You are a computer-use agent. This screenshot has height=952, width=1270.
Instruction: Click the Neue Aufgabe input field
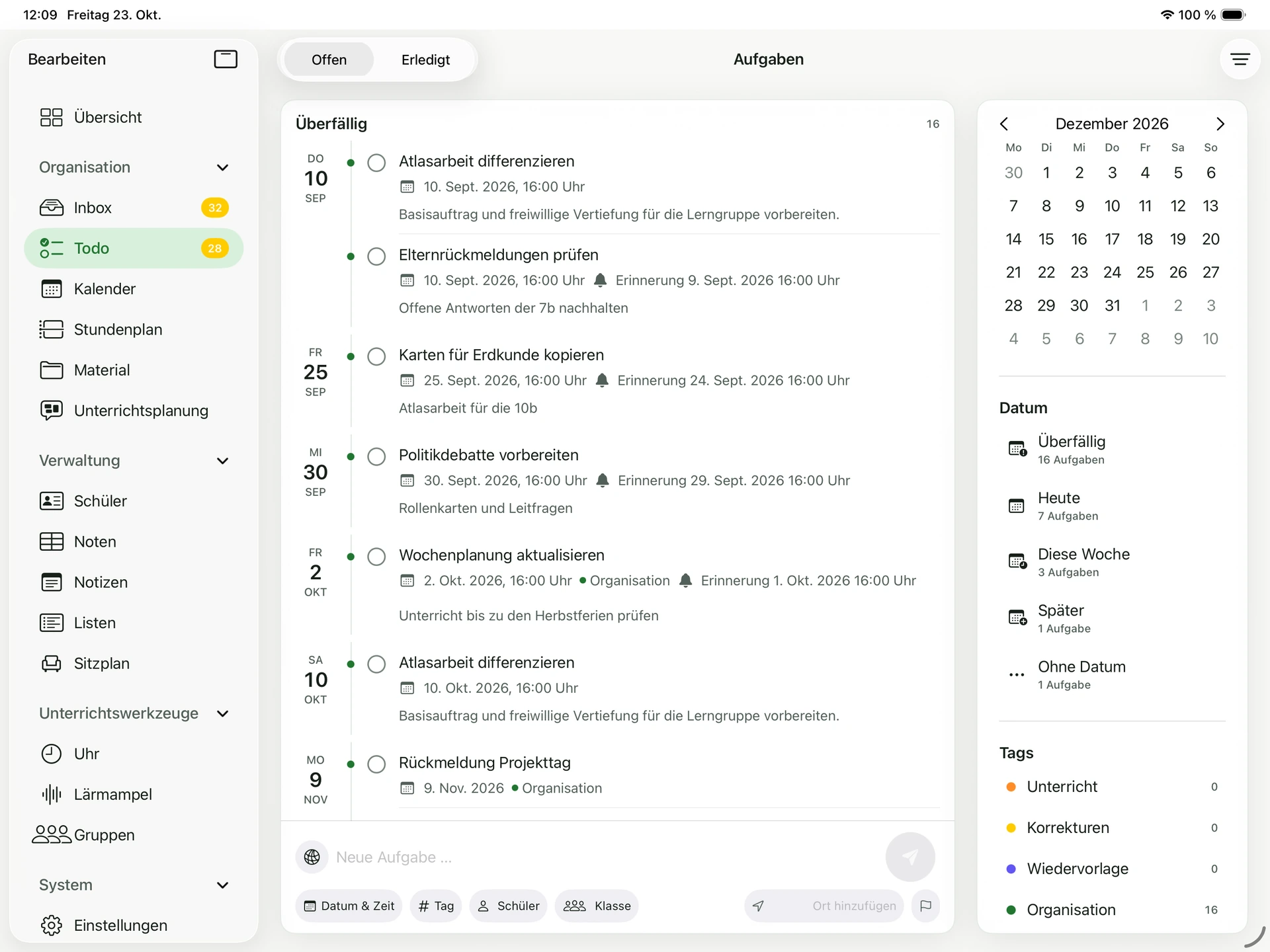(x=605, y=857)
